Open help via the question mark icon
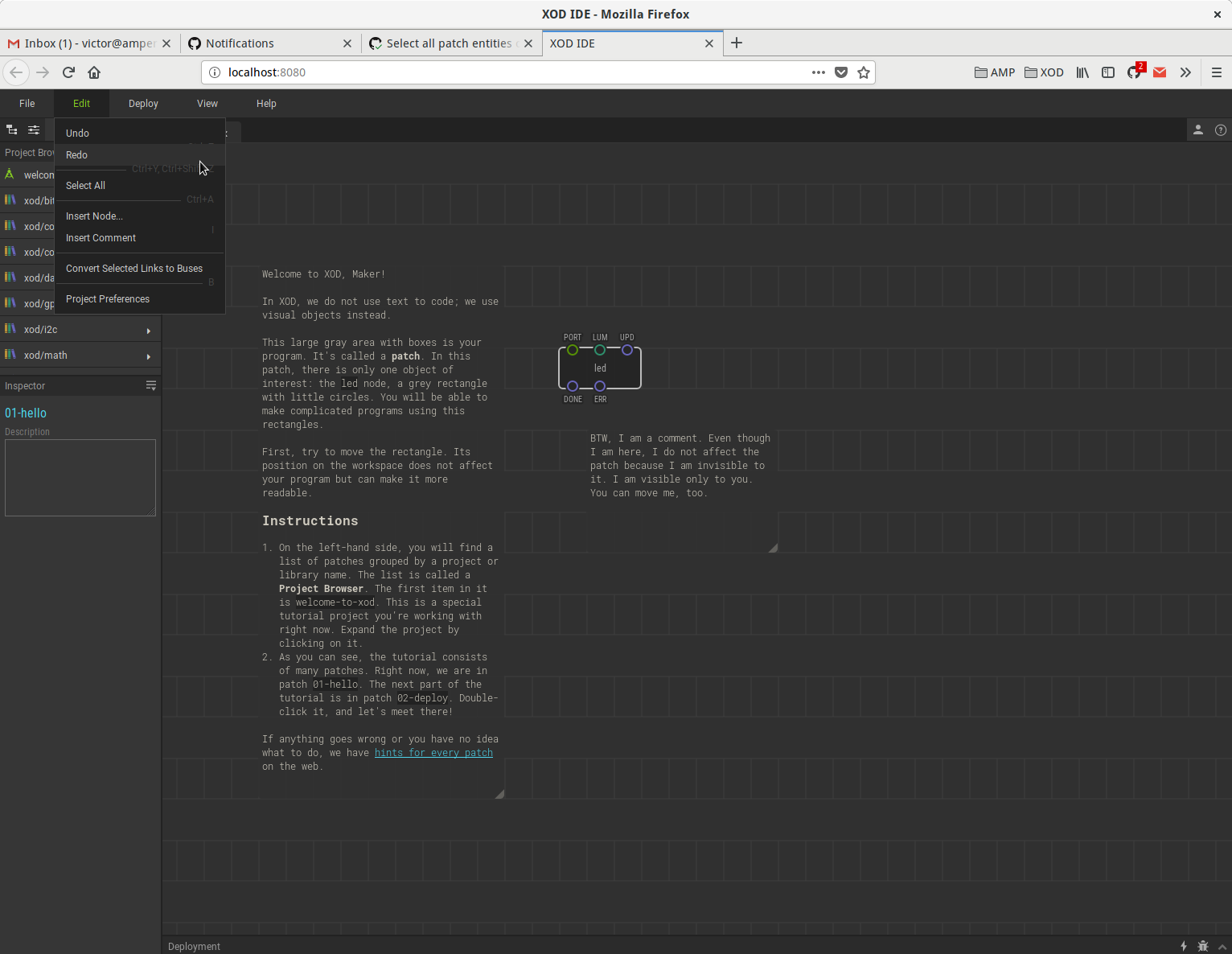1232x954 pixels. coord(1221,130)
